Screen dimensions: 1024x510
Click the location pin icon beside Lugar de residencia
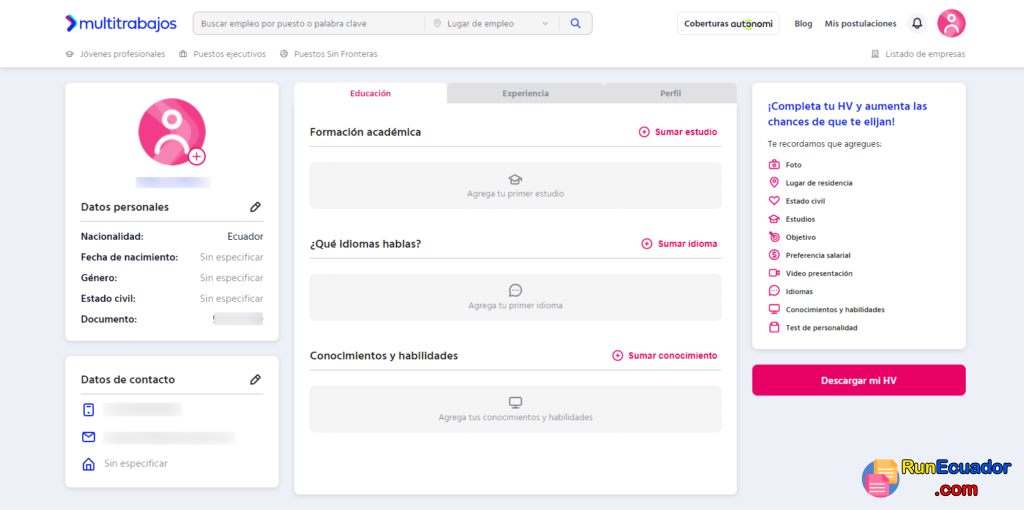(774, 183)
